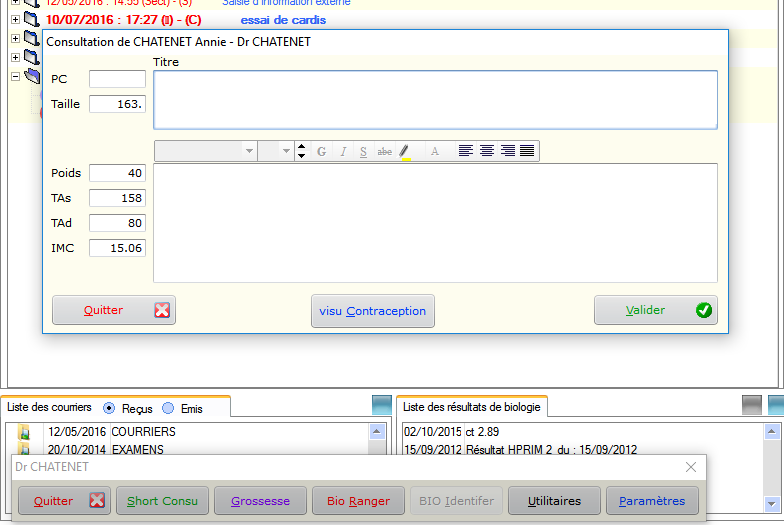Justify text in editor toolbar
784x525 pixels.
pyautogui.click(x=527, y=150)
